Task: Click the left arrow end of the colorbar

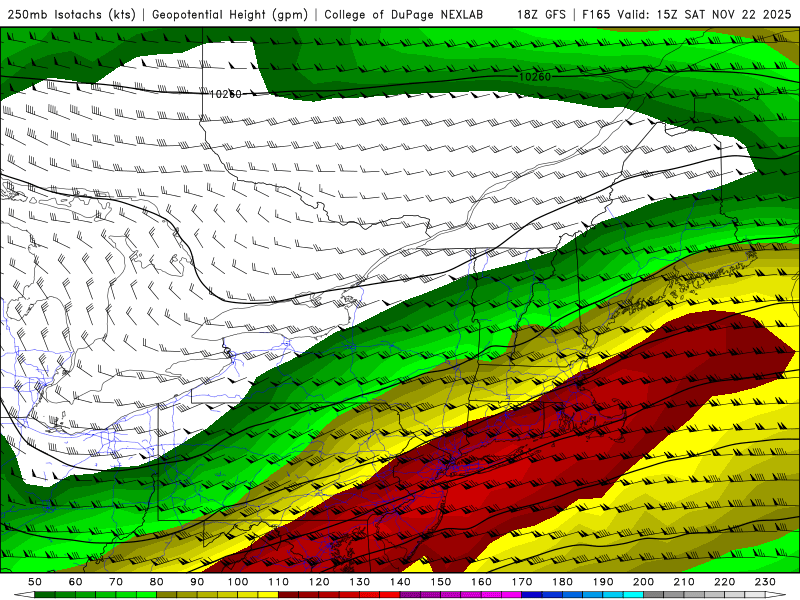Action: pyautogui.click(x=24, y=594)
